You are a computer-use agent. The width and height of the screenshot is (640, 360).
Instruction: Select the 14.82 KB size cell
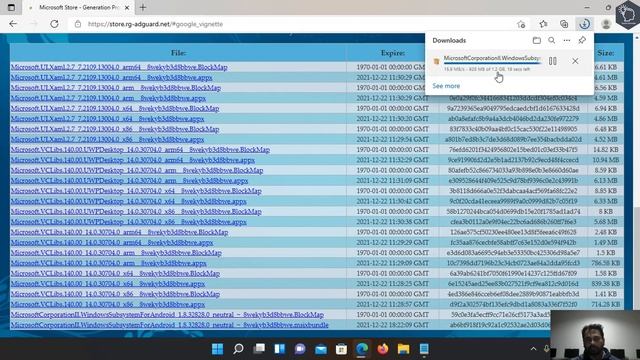[x=606, y=150]
